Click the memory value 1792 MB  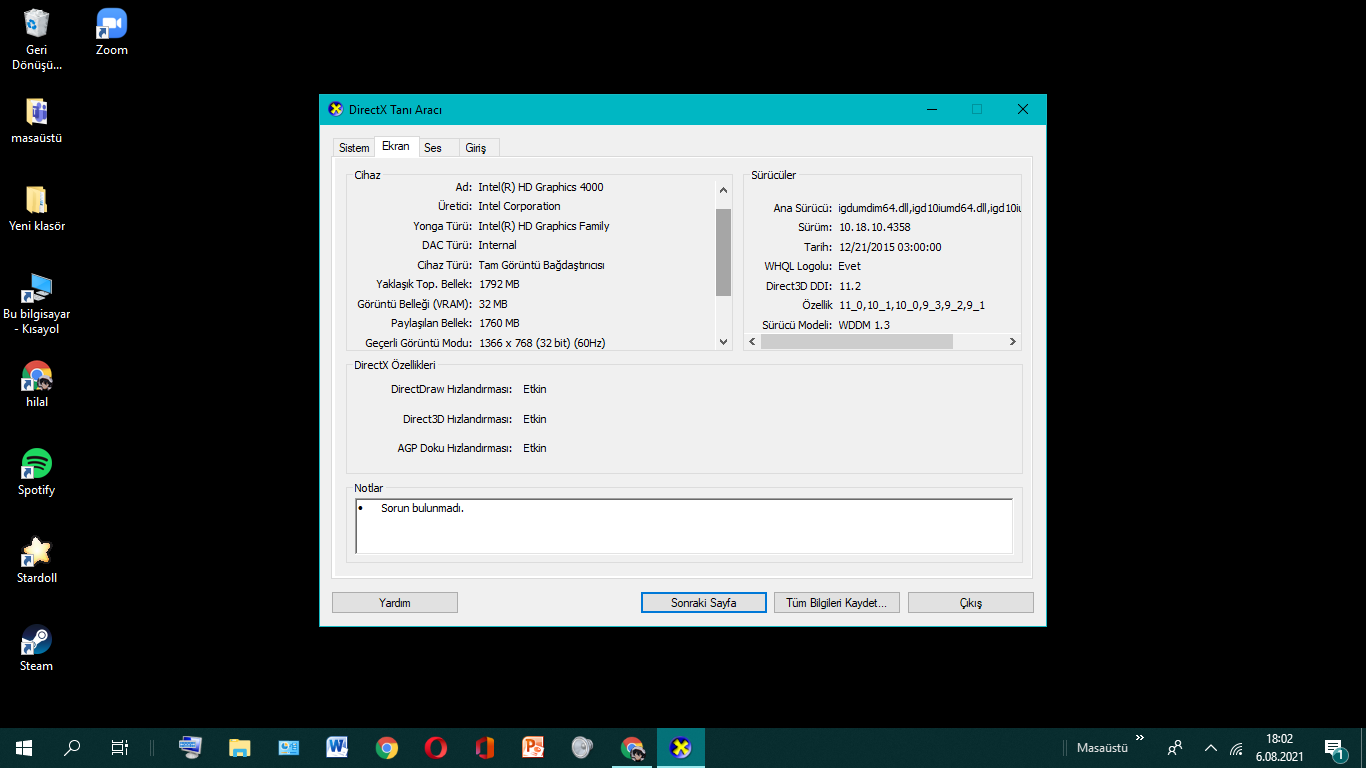tap(498, 284)
